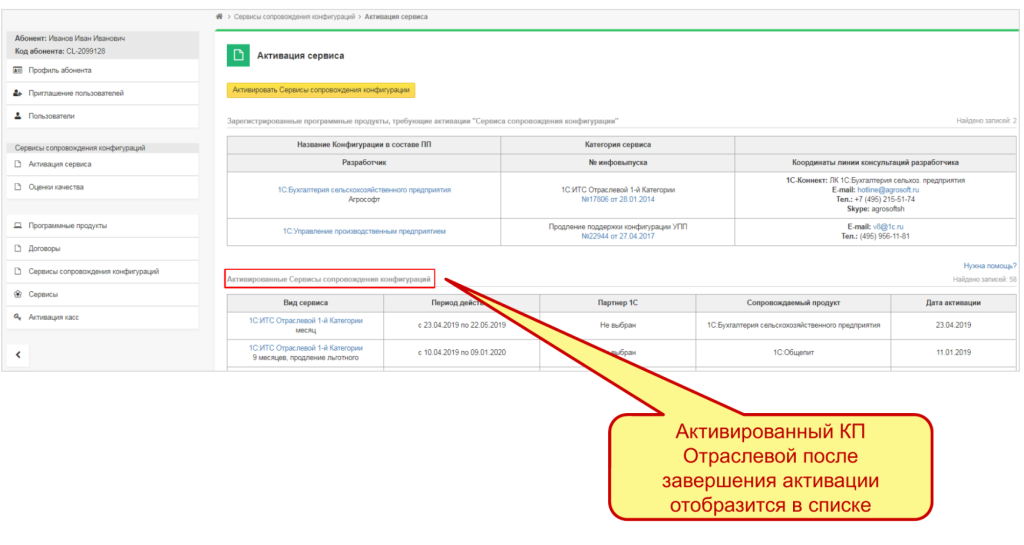Screen dimensions: 1024x545
Task: Click Сопровождаемый продукт column header
Action: (793, 303)
